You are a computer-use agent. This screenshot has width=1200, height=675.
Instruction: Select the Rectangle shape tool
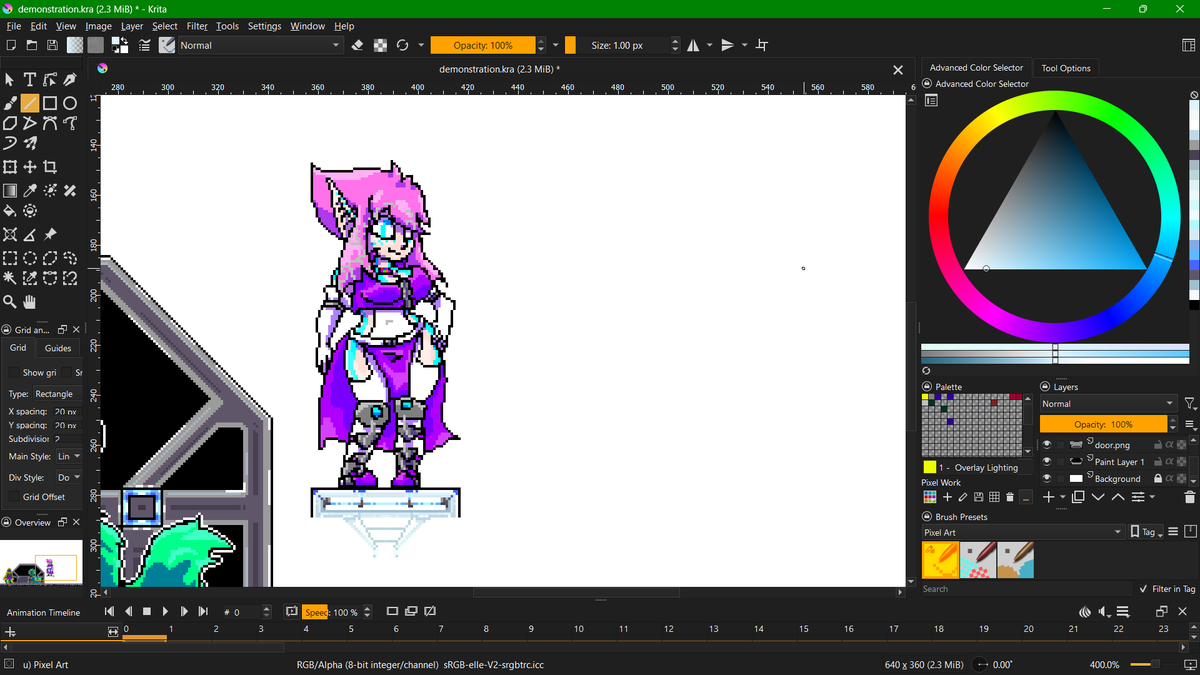point(50,103)
